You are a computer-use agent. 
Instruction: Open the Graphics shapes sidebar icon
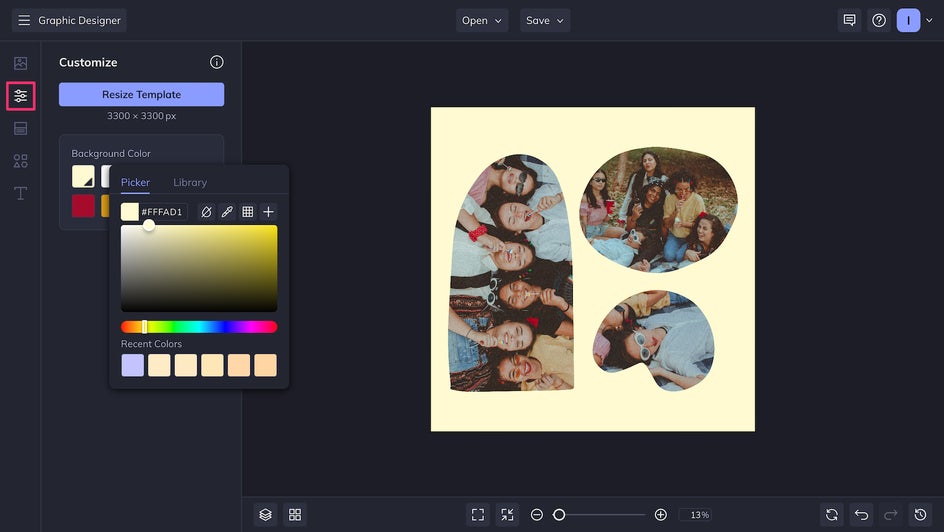click(x=20, y=161)
